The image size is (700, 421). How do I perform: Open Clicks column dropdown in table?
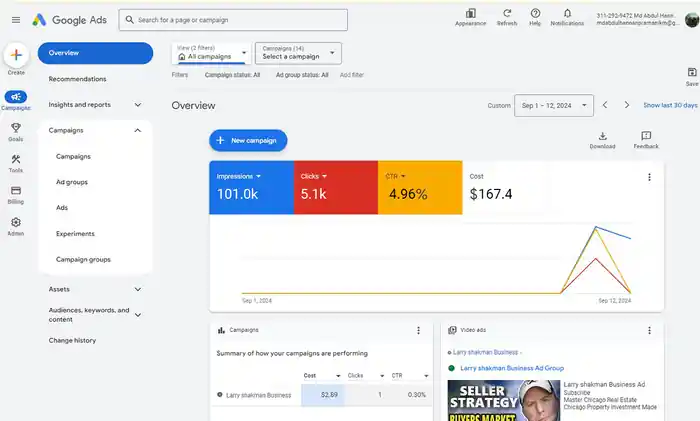(x=382, y=376)
